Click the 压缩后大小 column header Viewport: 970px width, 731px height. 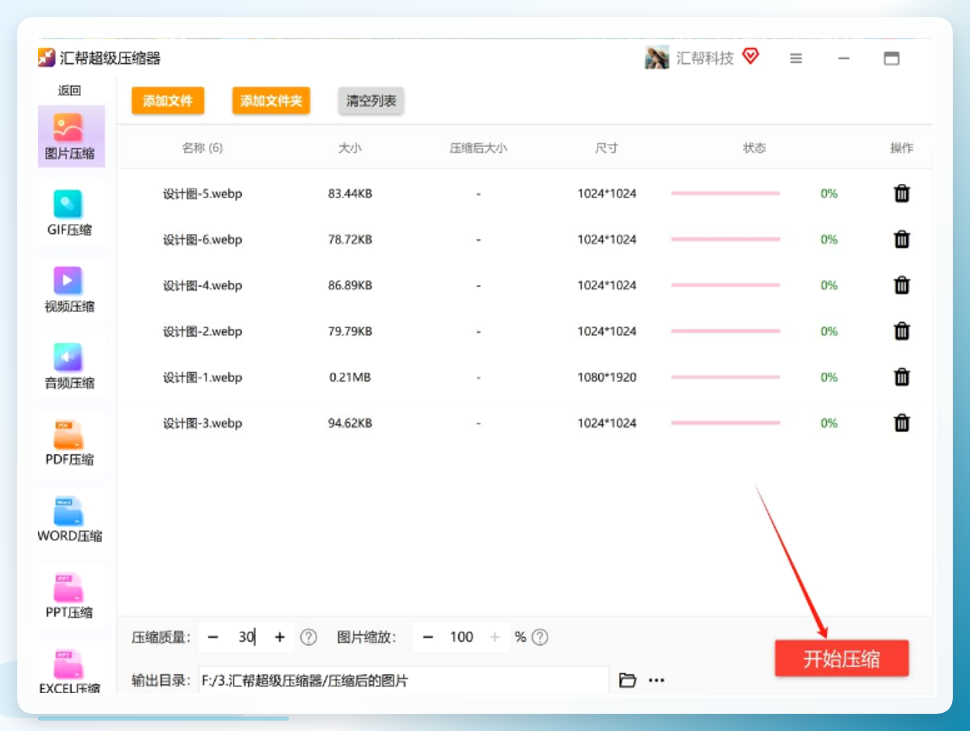(478, 148)
